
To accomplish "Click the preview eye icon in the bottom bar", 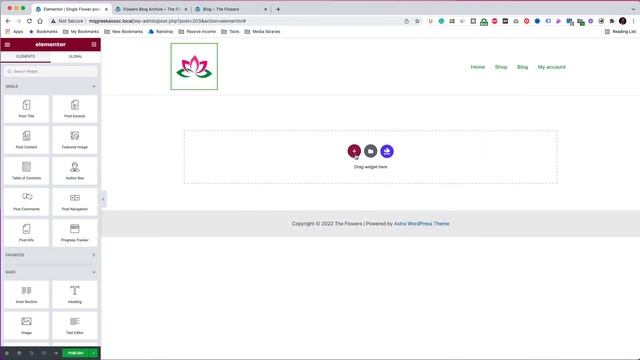I will (x=56, y=353).
